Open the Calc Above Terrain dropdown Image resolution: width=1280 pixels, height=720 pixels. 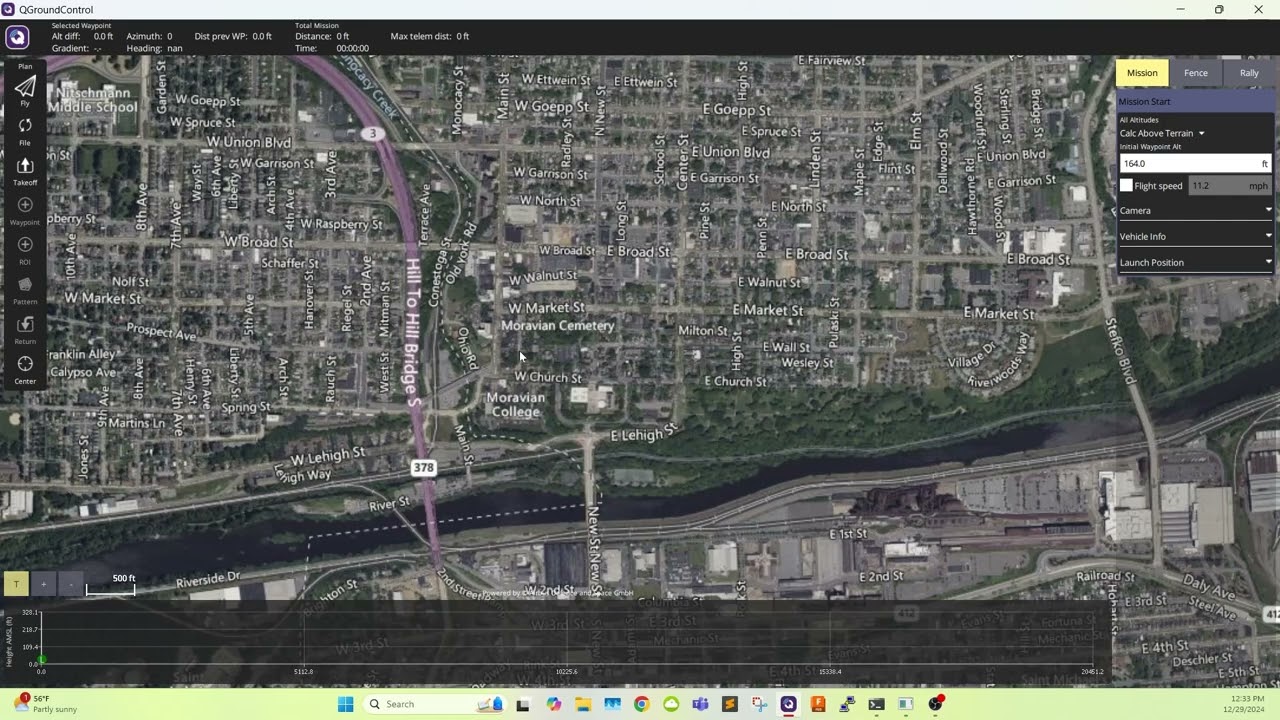(1162, 133)
